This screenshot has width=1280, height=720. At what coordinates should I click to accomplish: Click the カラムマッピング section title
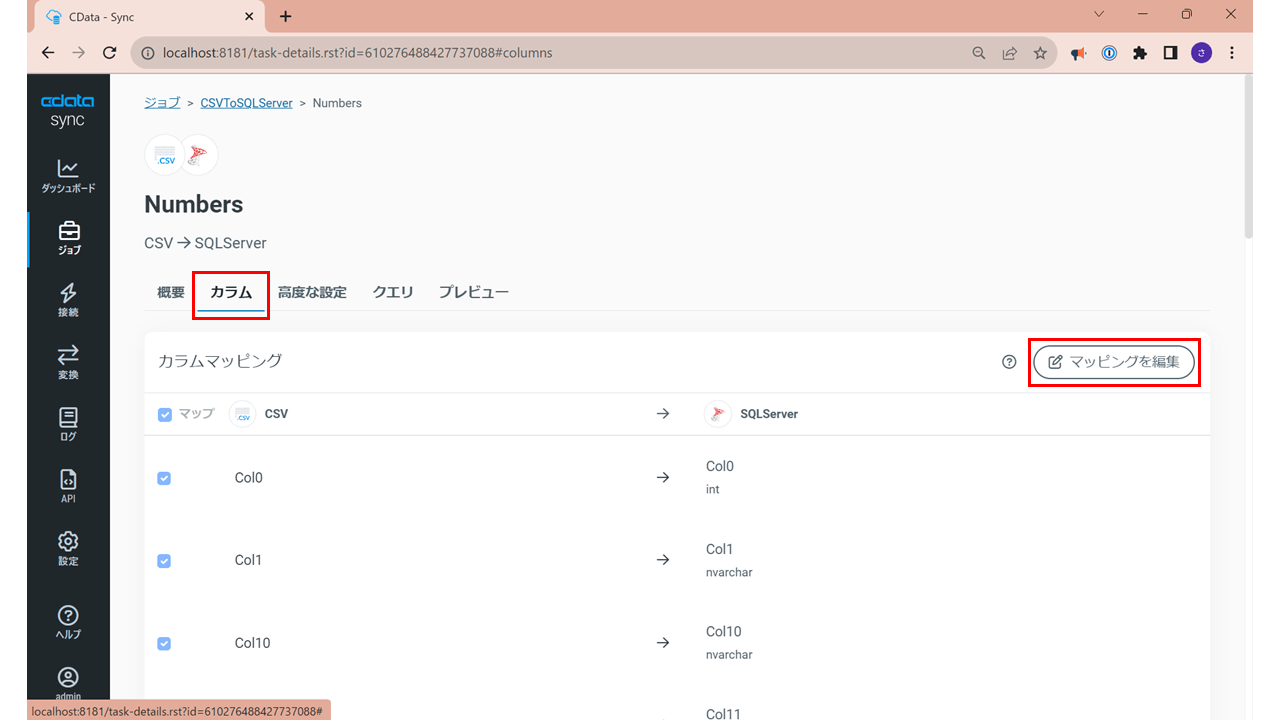tap(220, 361)
